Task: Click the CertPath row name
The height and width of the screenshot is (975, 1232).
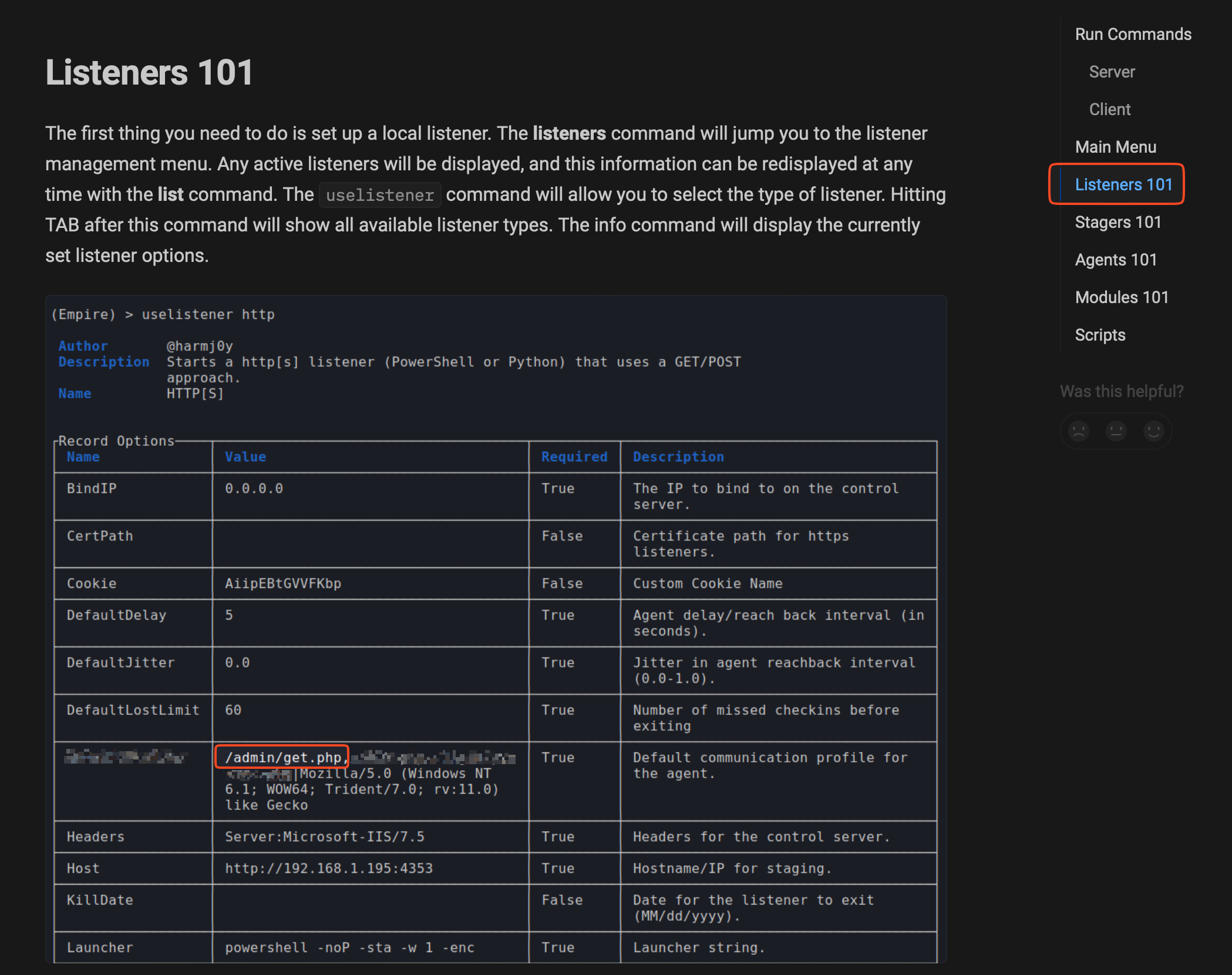Action: point(100,536)
